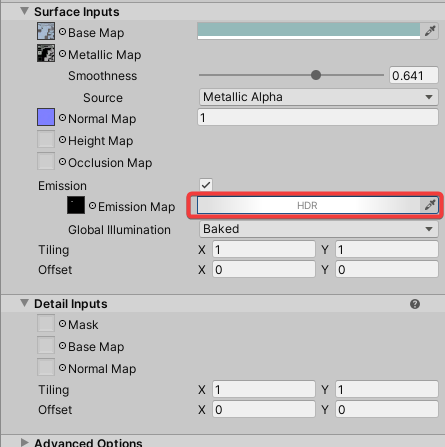
Task: Expand the Advanced Options section
Action: pos(24,442)
